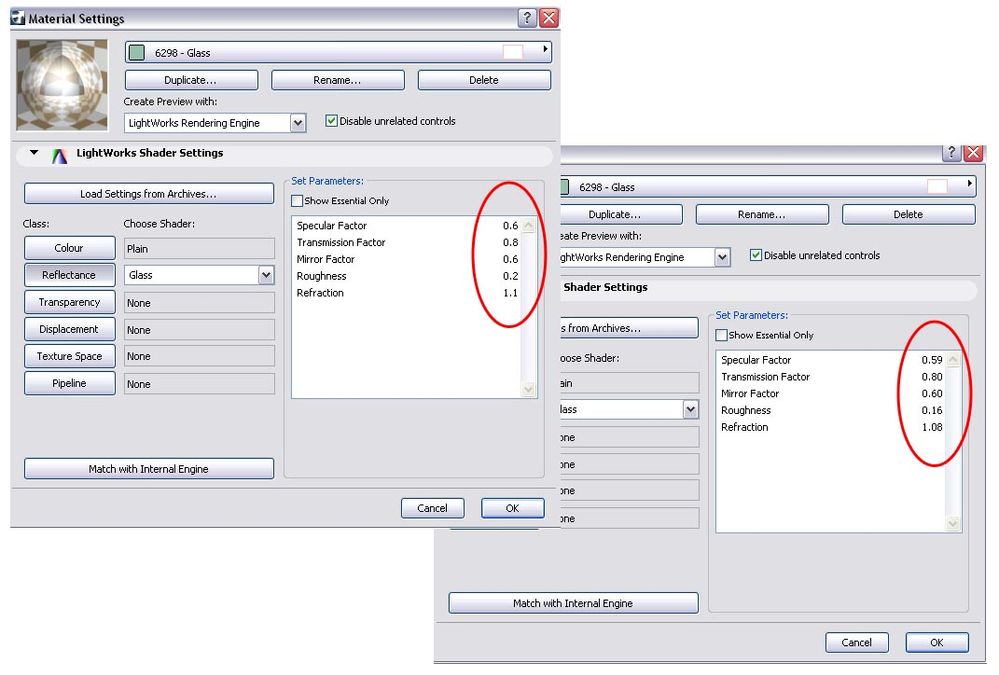Click Rename to rename the material
999x675 pixels.
tap(337, 80)
